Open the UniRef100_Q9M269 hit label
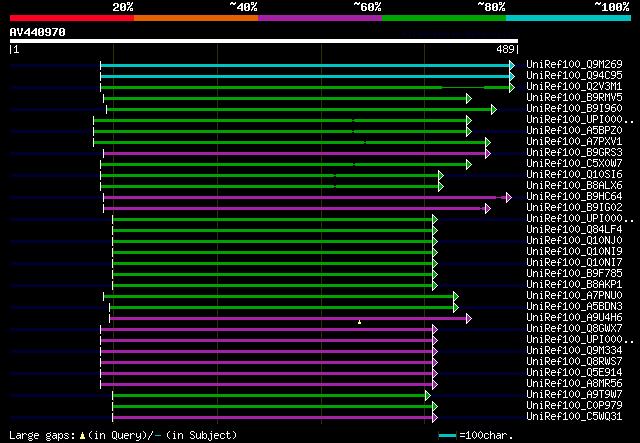 coord(574,65)
